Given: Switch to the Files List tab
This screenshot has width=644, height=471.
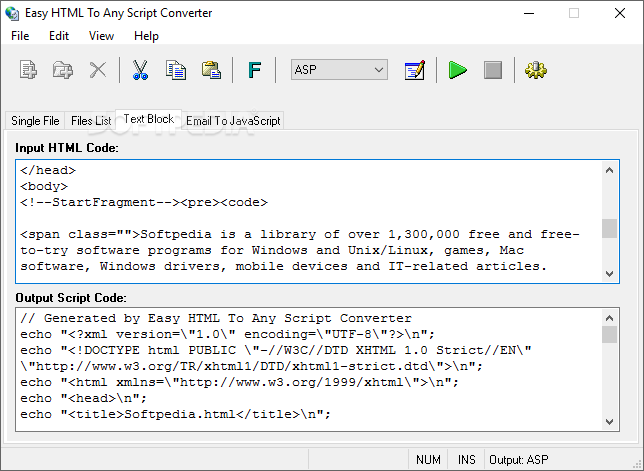Looking at the screenshot, I should (x=91, y=121).
